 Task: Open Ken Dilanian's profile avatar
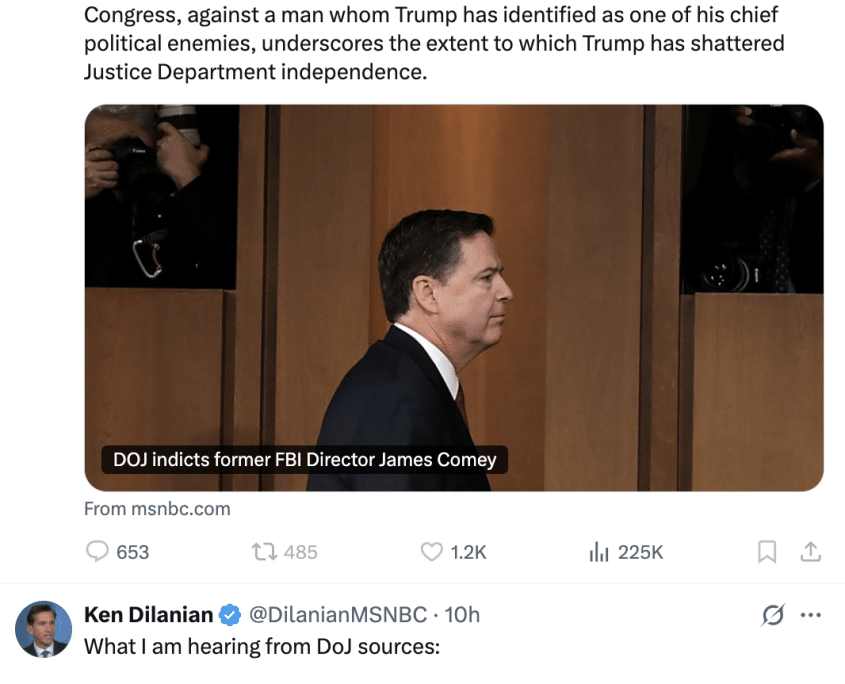(43, 629)
